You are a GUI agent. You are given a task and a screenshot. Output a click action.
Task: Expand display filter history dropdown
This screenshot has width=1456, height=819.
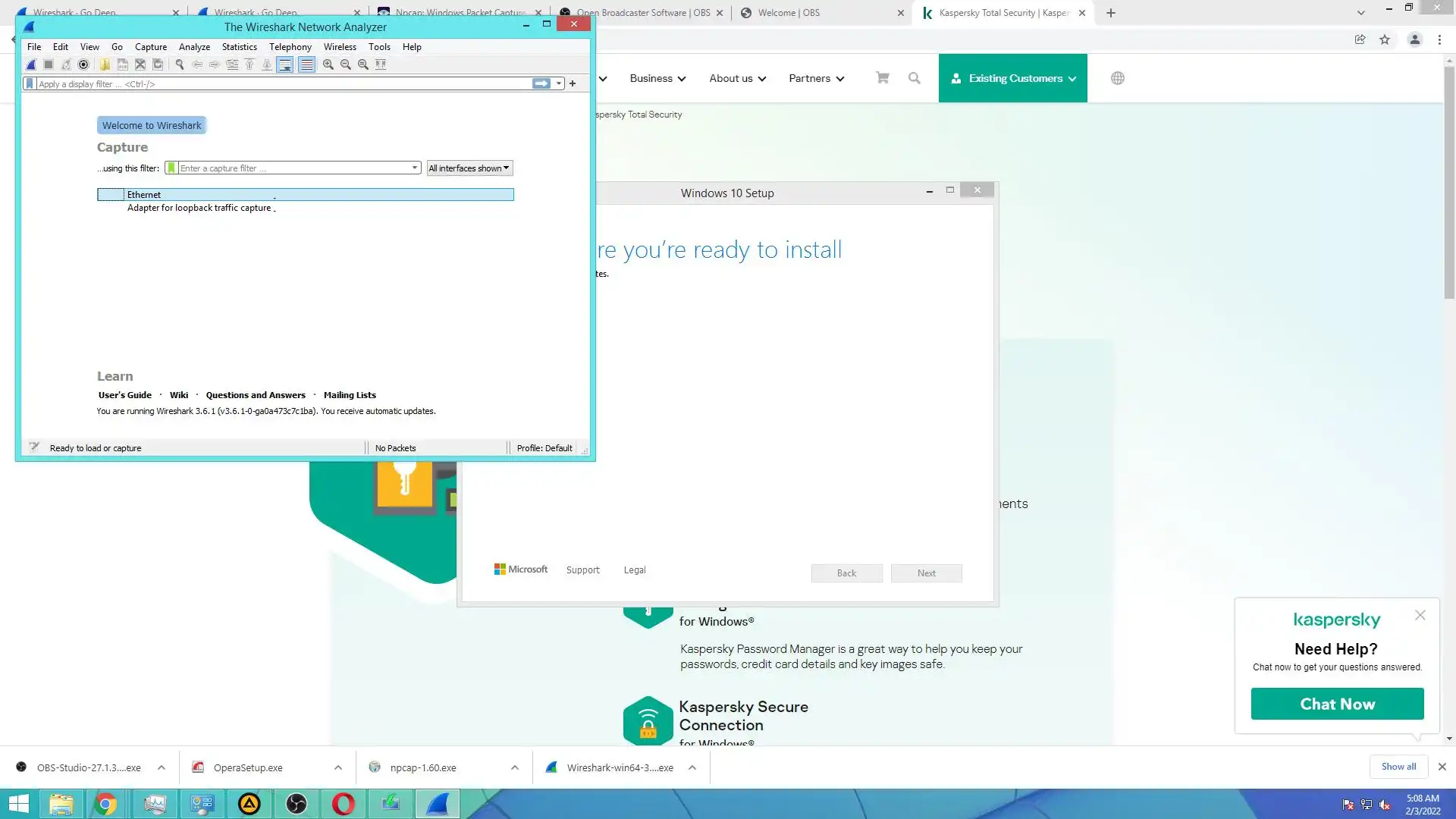(x=559, y=84)
